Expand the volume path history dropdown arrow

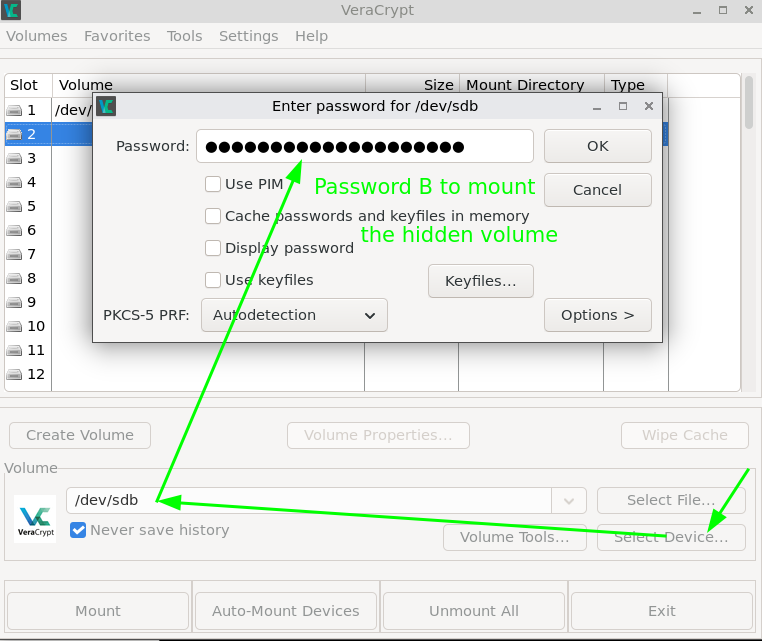pyautogui.click(x=569, y=501)
